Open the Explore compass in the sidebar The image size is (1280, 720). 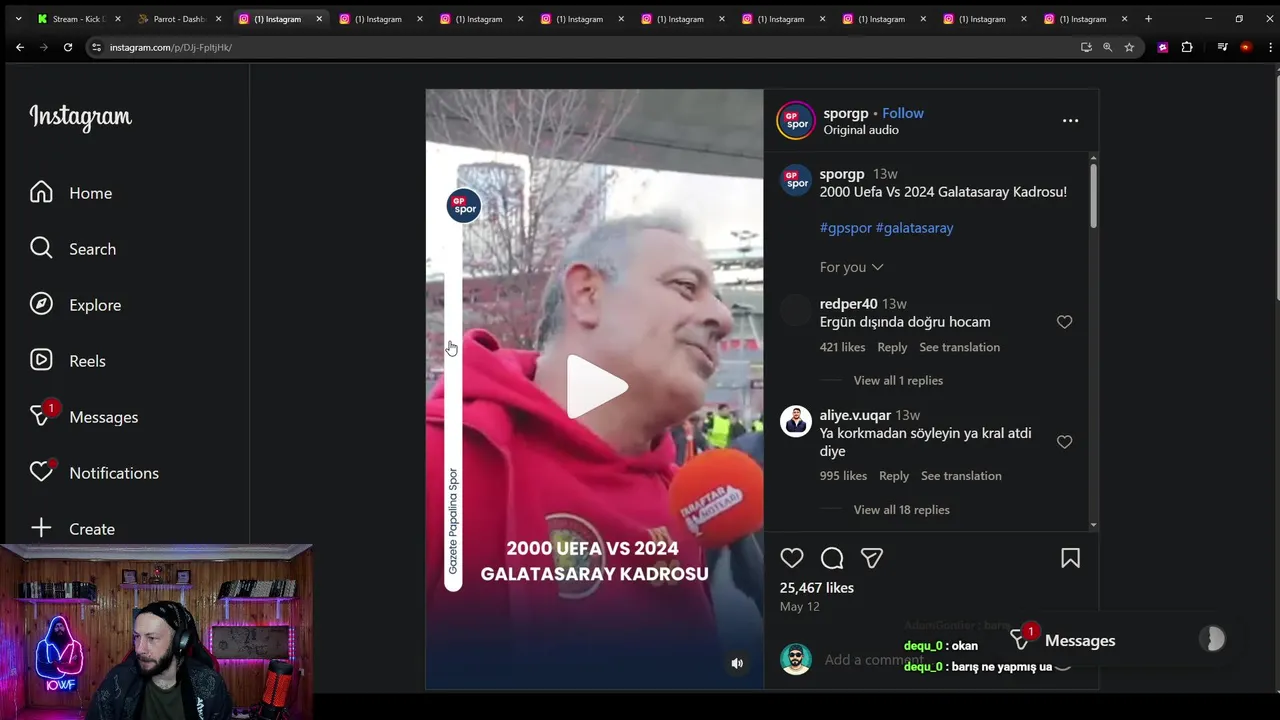(x=75, y=305)
